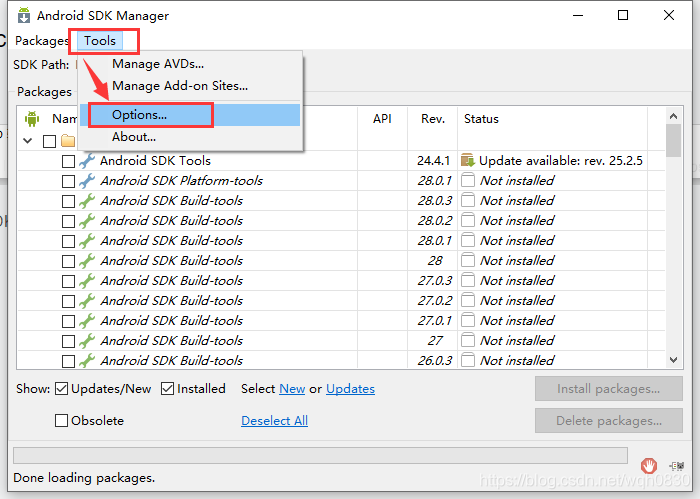Open the About... menu entry
The width and height of the screenshot is (700, 499).
[x=133, y=137]
